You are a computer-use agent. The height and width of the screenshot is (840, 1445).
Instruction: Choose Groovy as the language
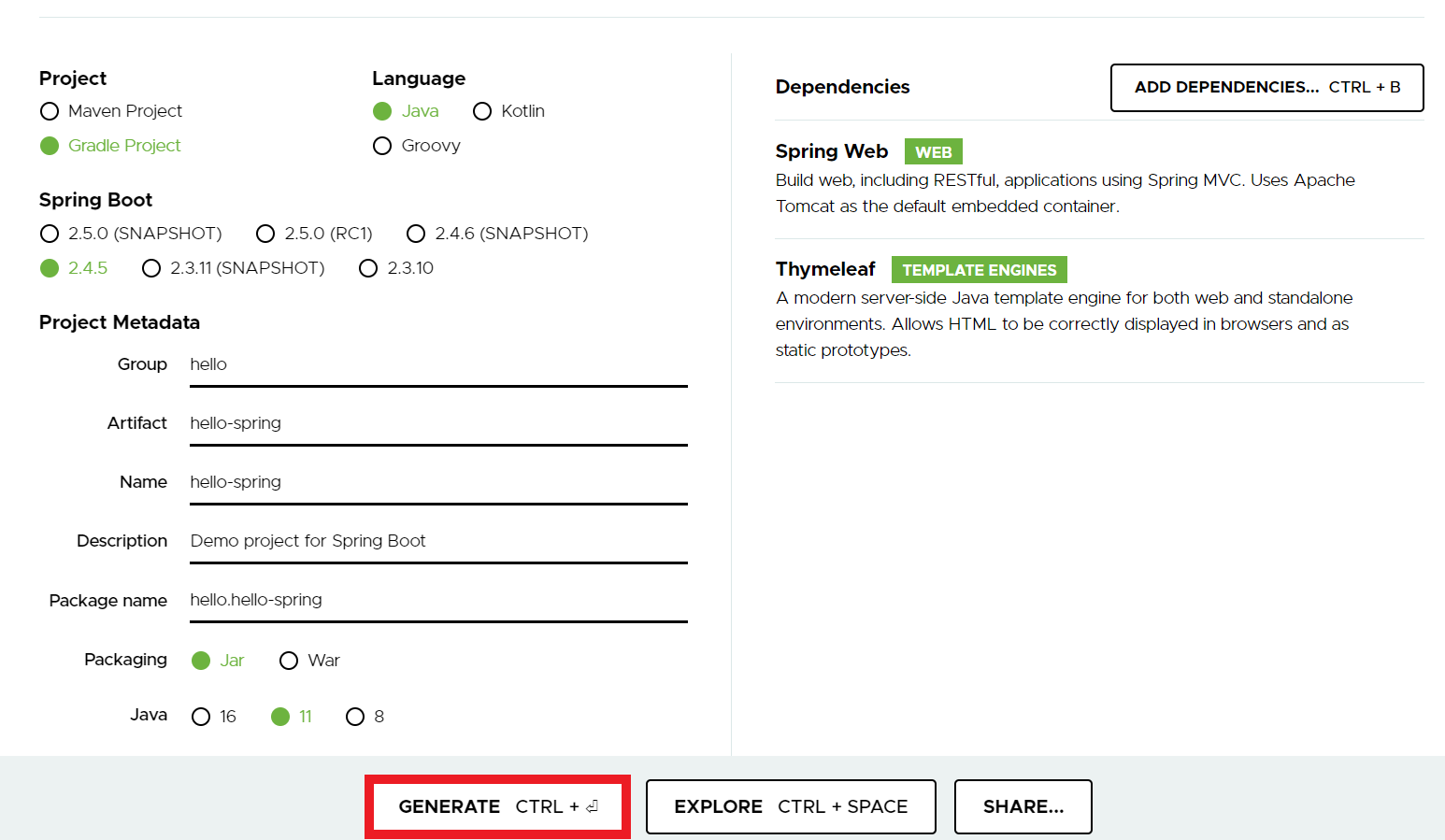[x=417, y=146]
